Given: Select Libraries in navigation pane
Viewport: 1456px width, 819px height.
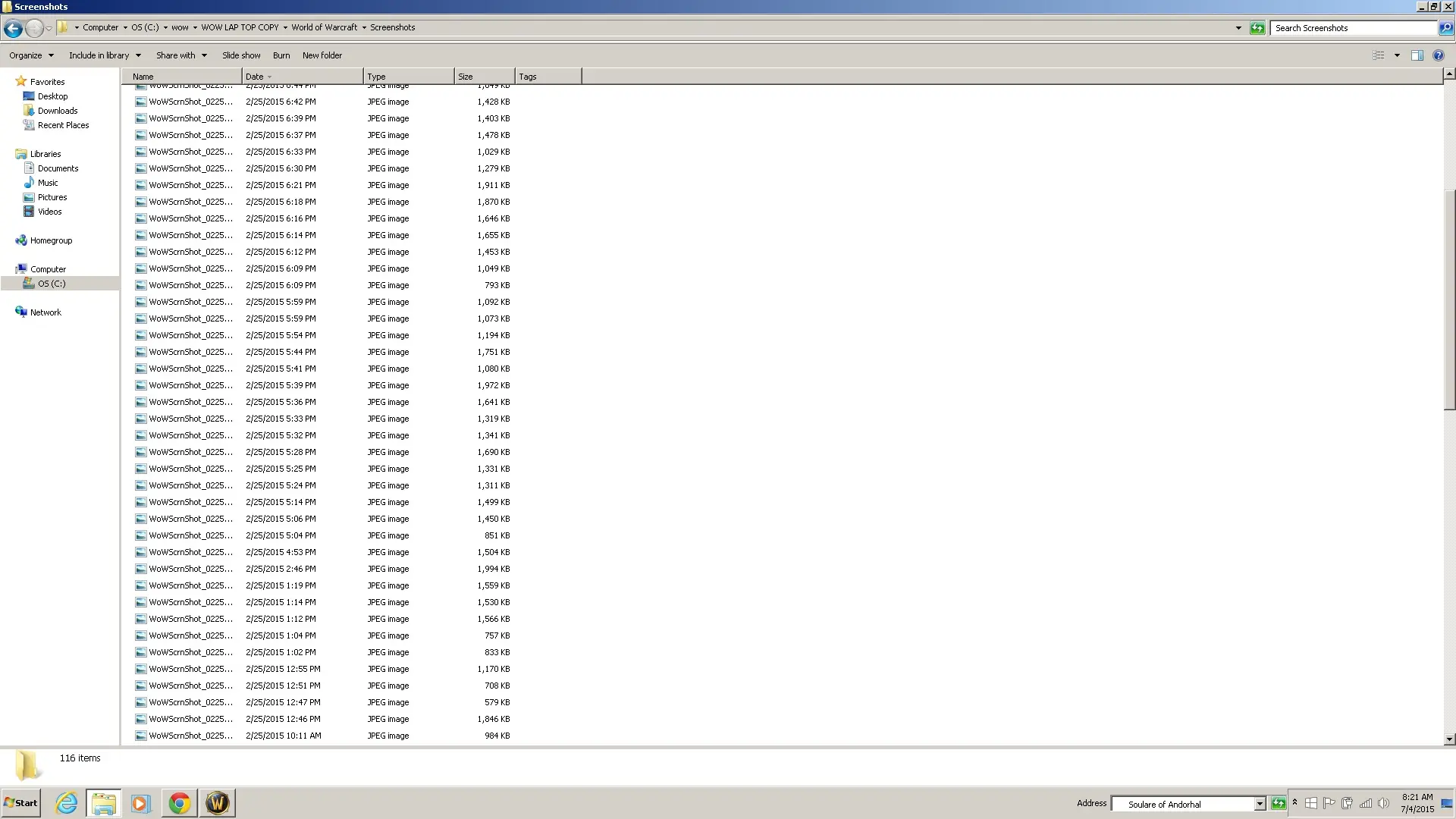Looking at the screenshot, I should pyautogui.click(x=45, y=154).
